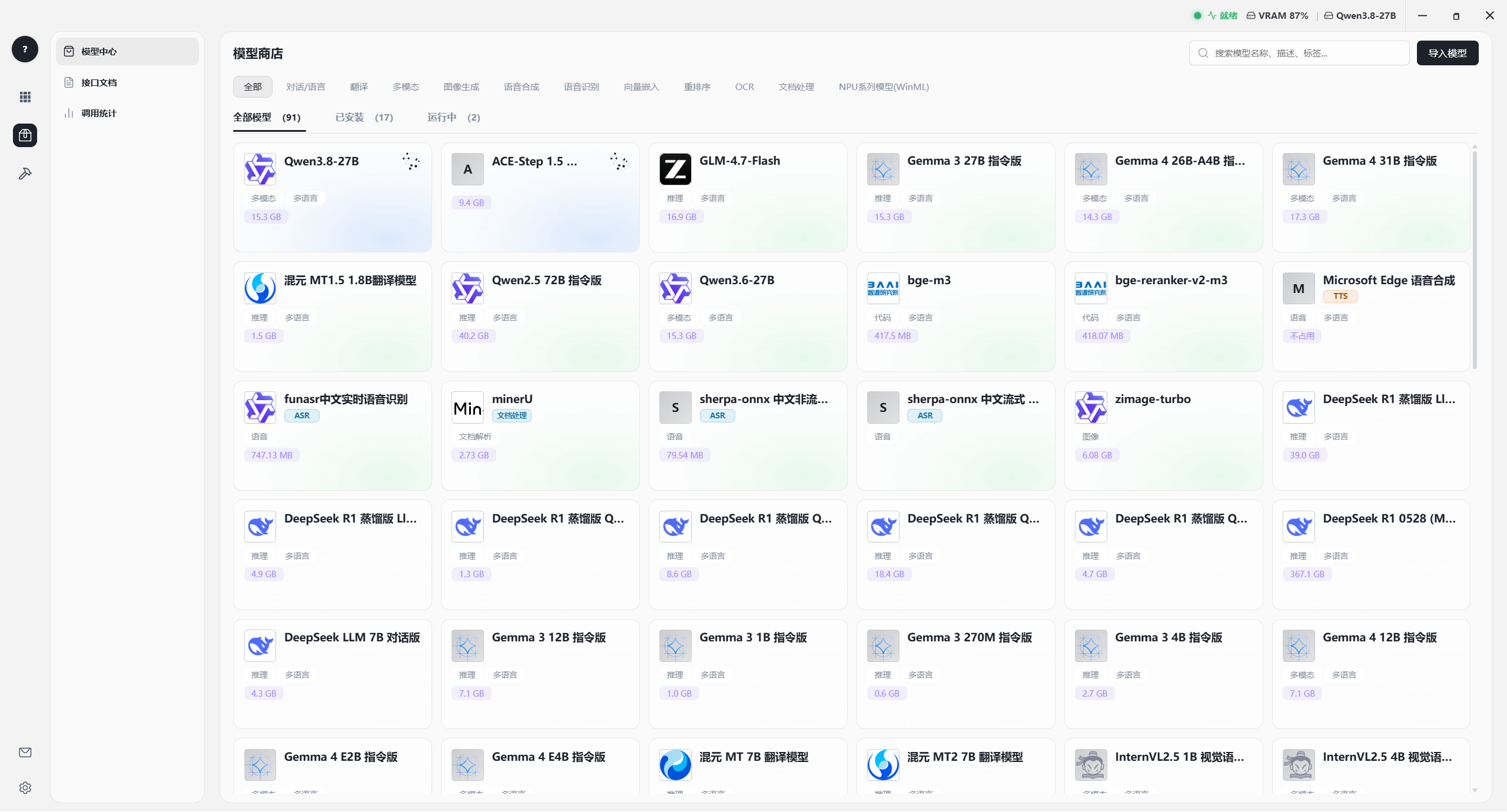The width and height of the screenshot is (1507, 812).
Task: Click the Gemma 3 27B model icon
Action: coord(883,169)
